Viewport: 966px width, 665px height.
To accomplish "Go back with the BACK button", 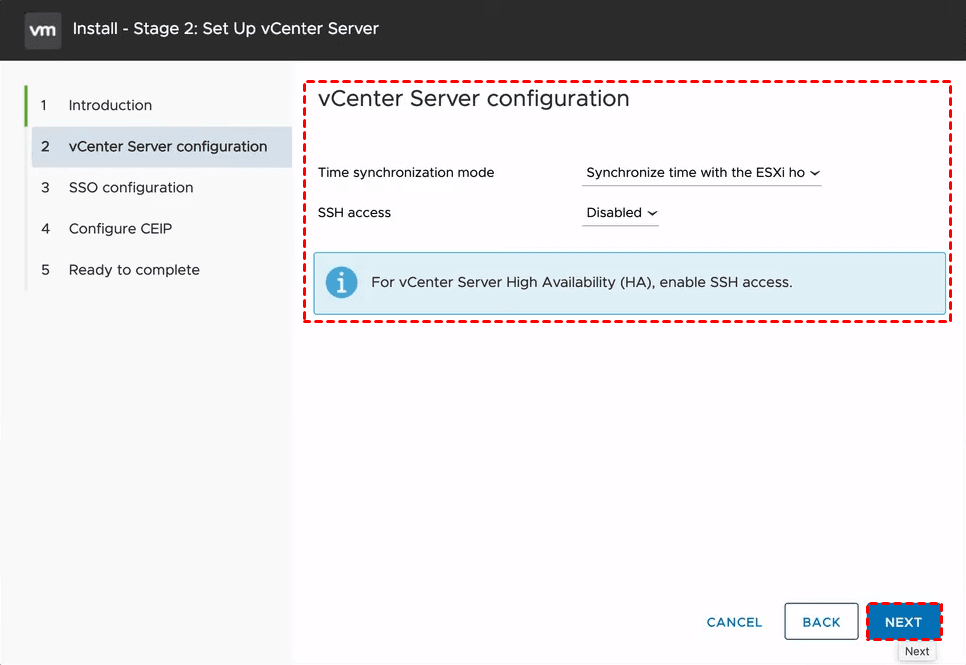I will (821, 622).
